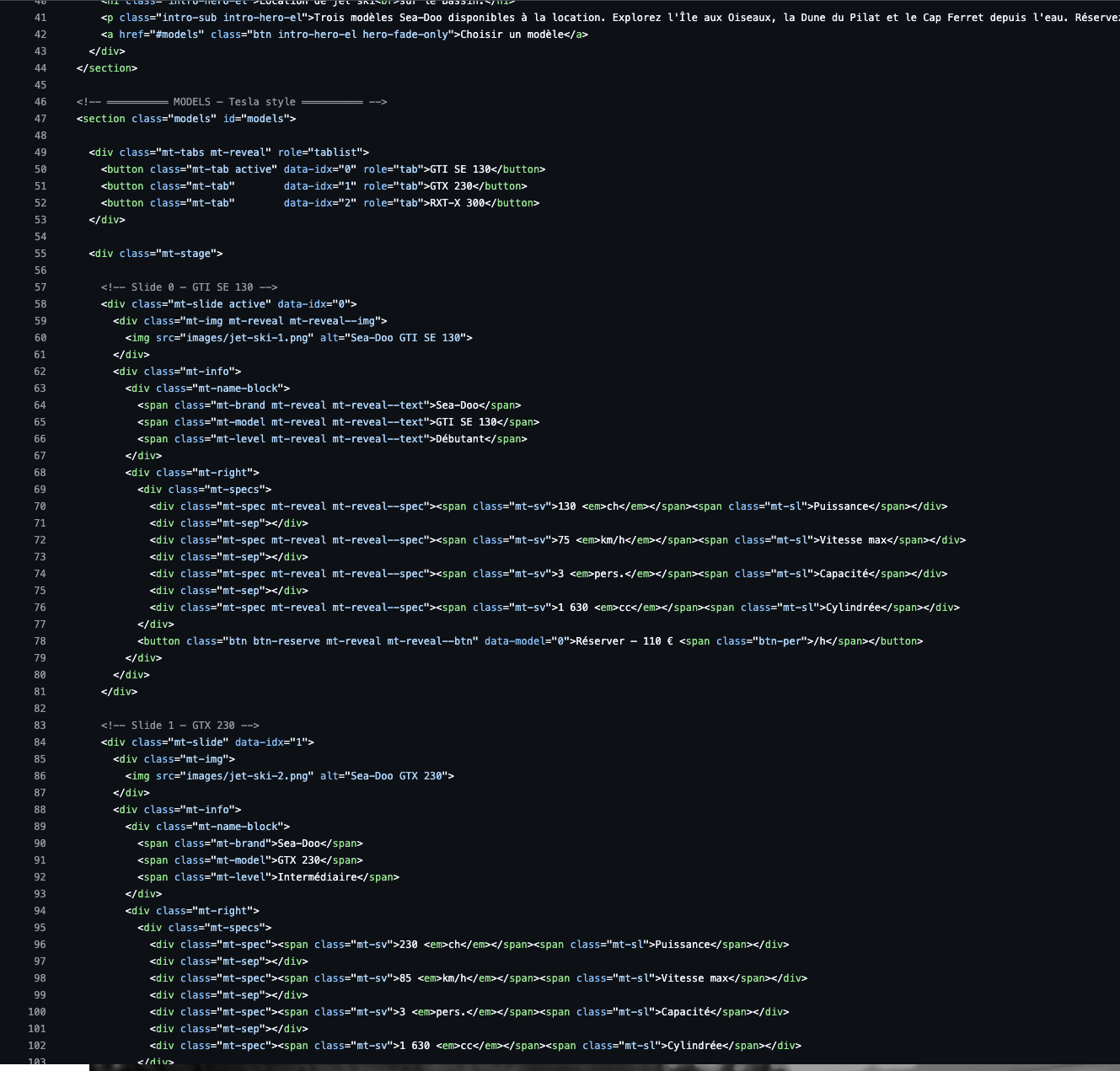Click 'Vitesse max' label on line 98
Image resolution: width=1120 pixels, height=1071 pixels.
[x=694, y=978]
